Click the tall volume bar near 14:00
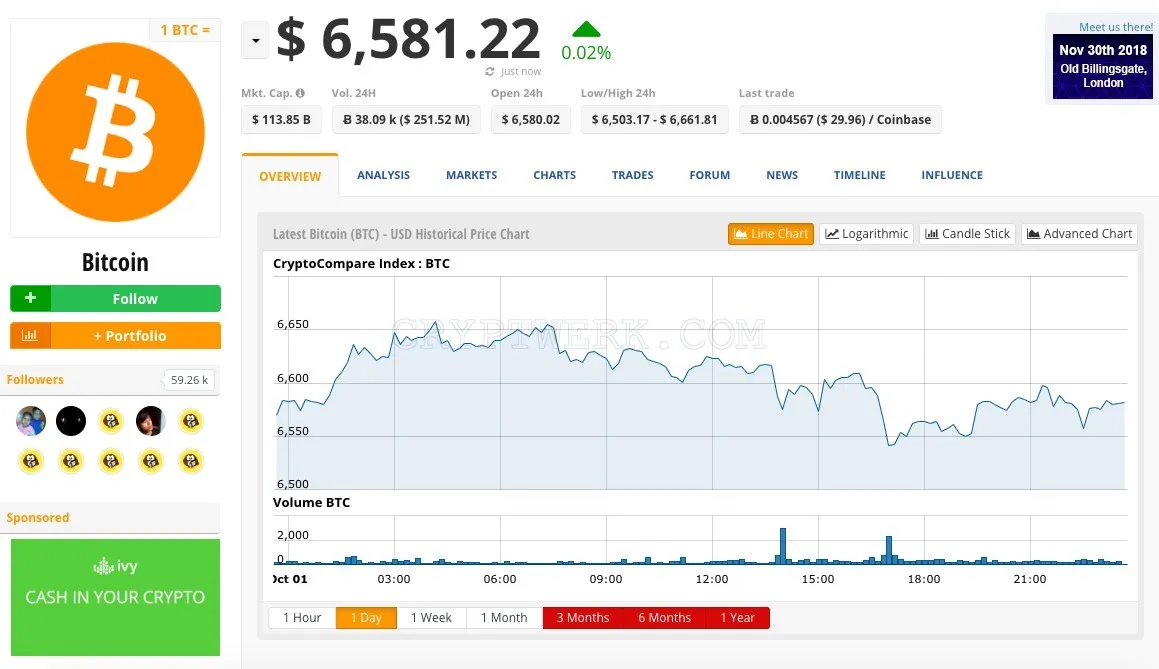1159x669 pixels. [x=783, y=546]
